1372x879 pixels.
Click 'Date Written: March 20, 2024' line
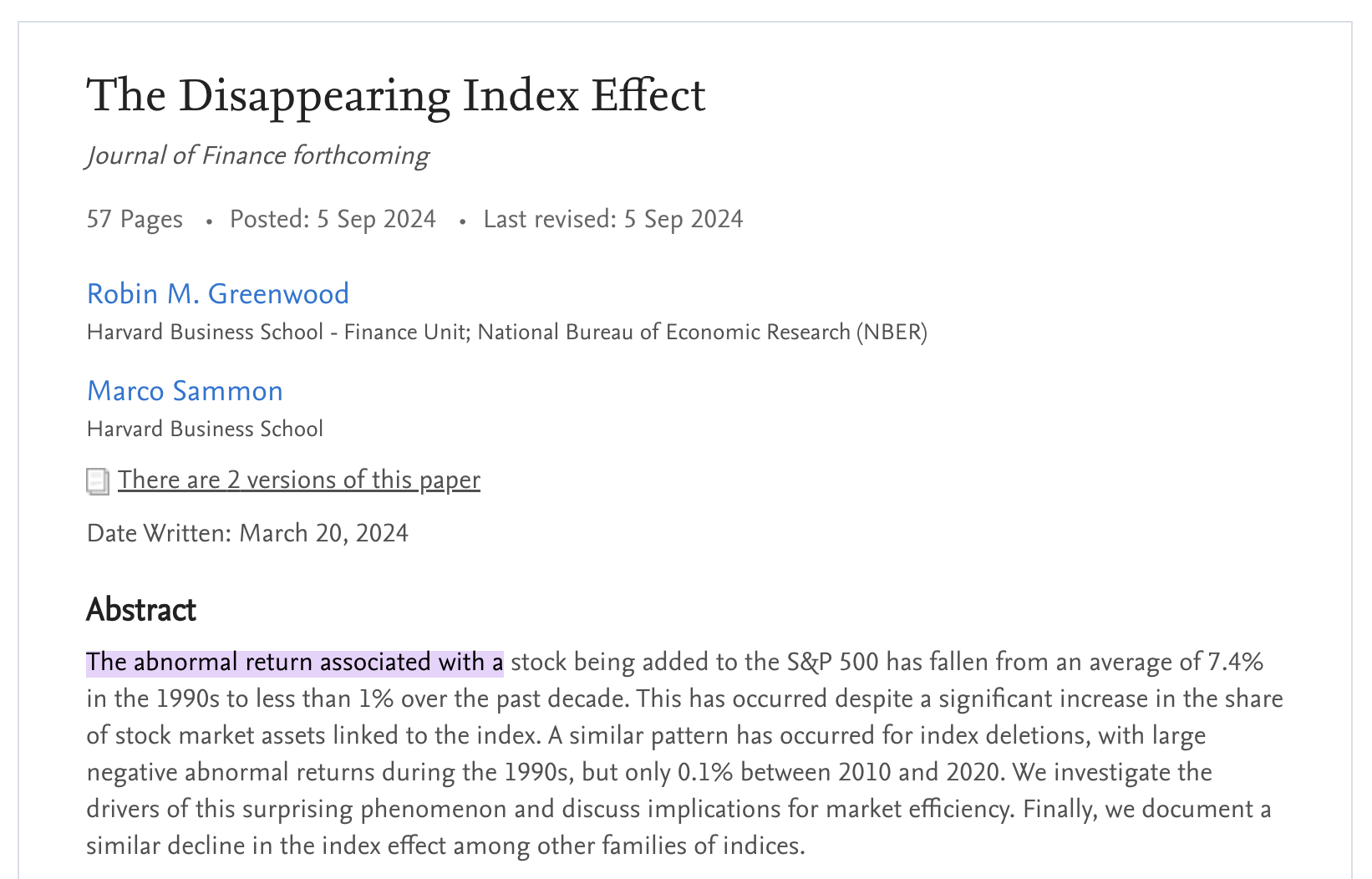click(x=247, y=533)
